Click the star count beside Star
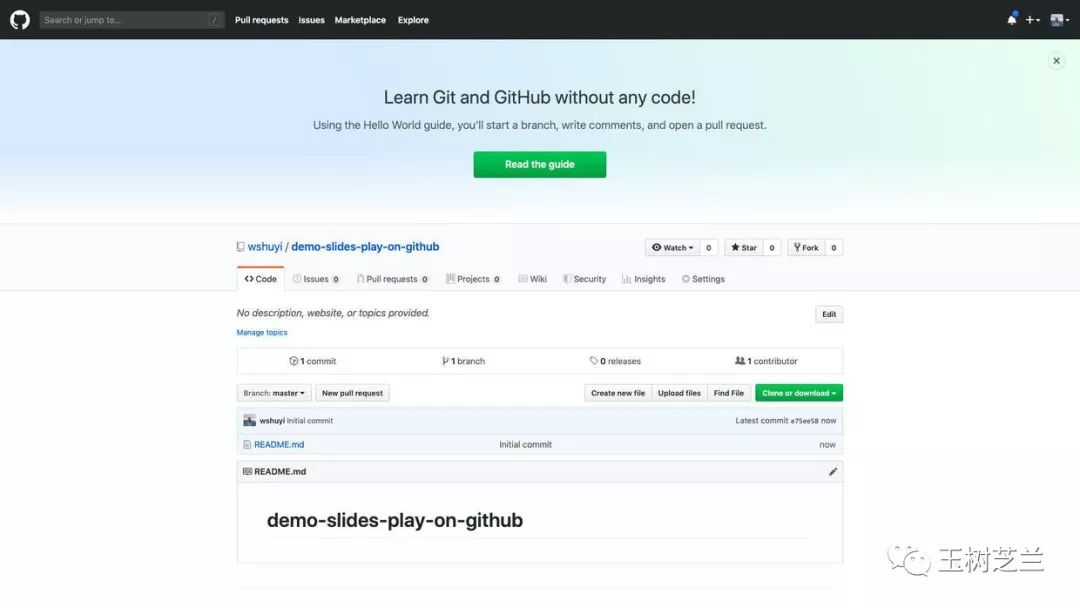 coord(772,247)
